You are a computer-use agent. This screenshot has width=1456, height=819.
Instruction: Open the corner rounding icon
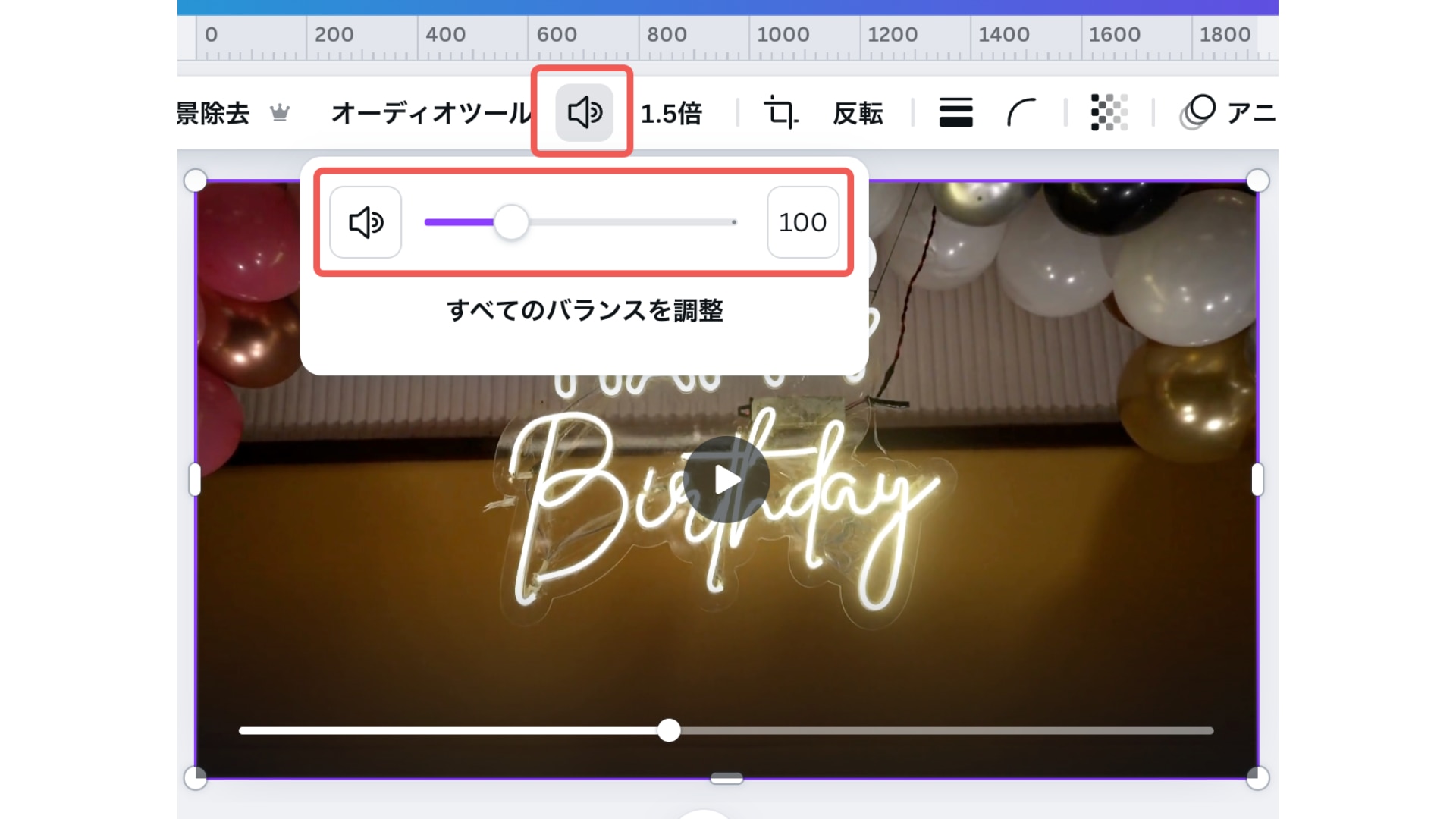1021,113
